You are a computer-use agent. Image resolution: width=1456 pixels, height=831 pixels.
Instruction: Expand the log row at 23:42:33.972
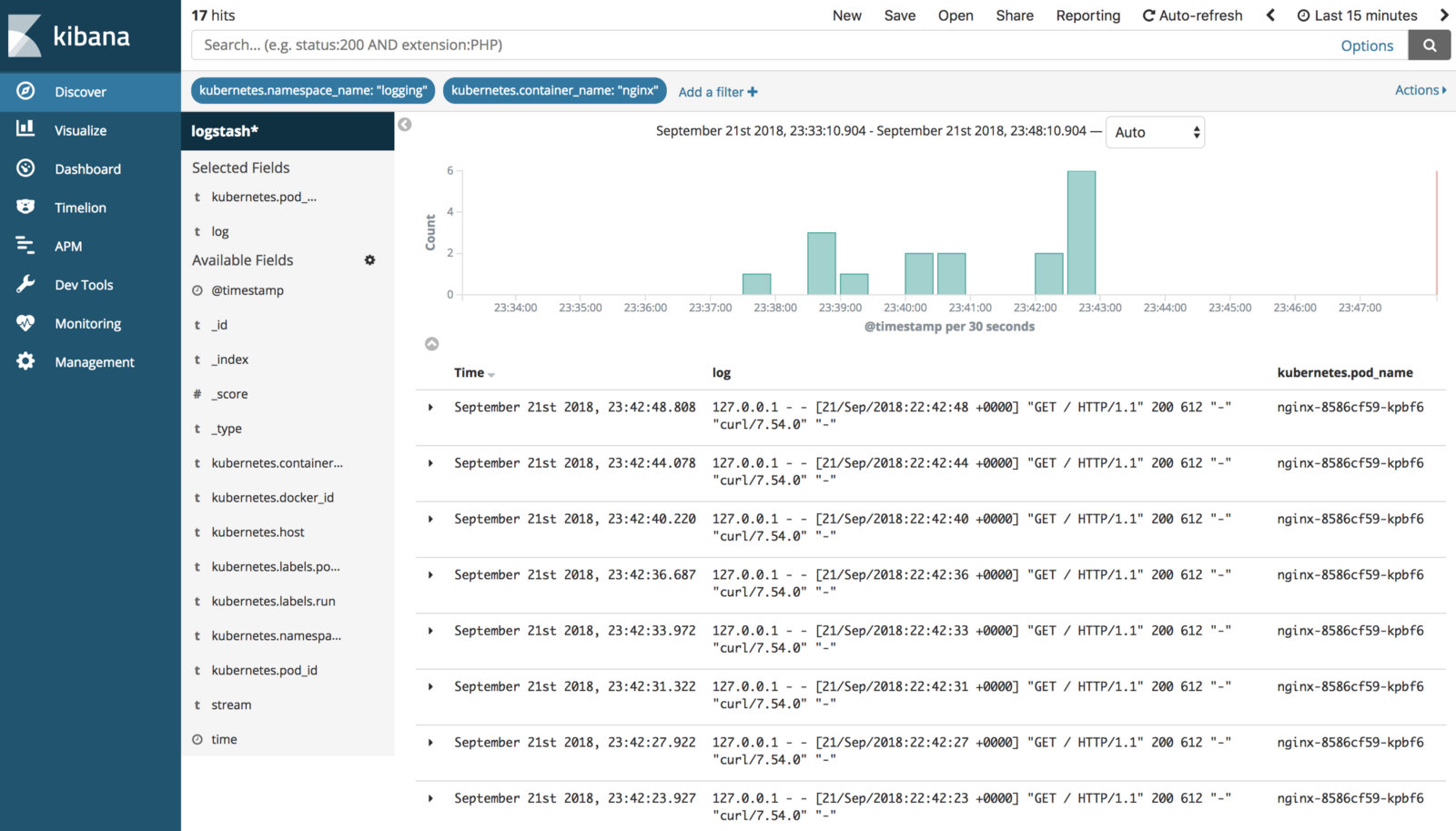430,631
